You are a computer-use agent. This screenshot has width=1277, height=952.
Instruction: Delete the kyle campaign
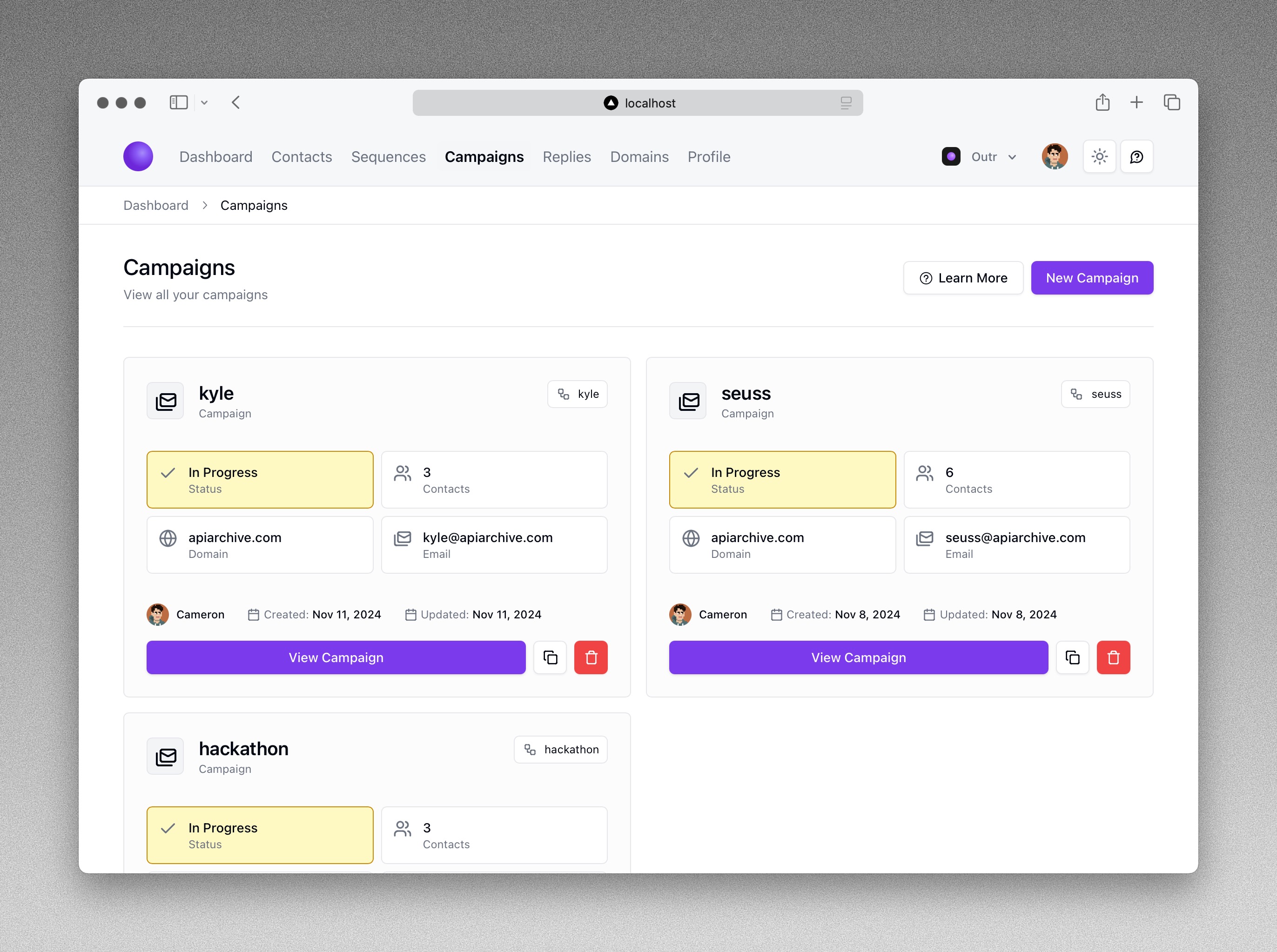pyautogui.click(x=591, y=657)
